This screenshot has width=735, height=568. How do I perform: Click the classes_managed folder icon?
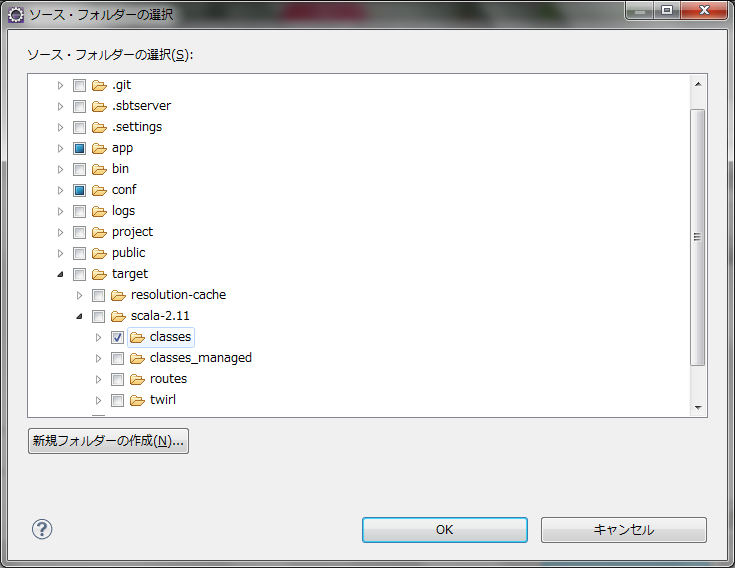pos(137,359)
